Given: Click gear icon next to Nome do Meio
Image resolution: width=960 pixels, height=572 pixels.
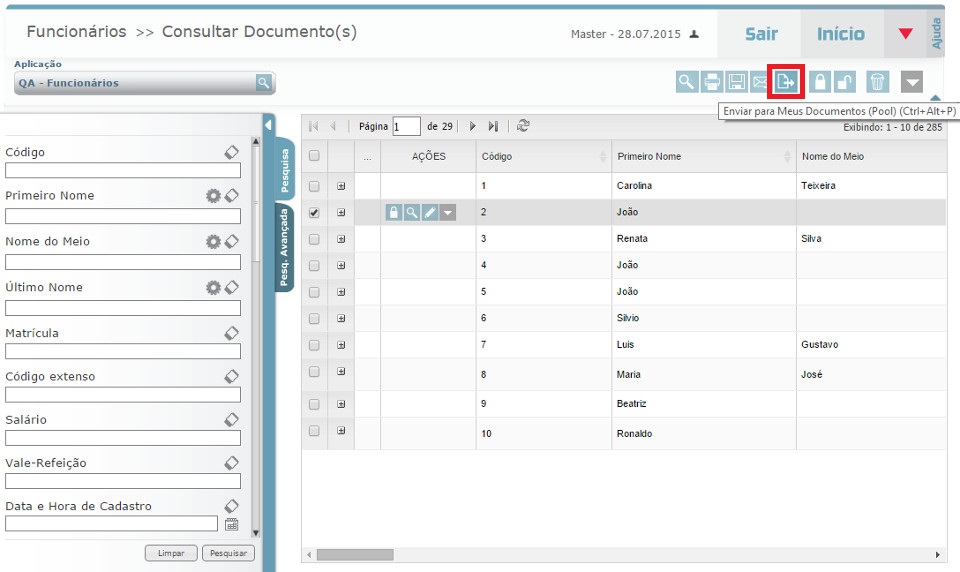Looking at the screenshot, I should pyautogui.click(x=213, y=241).
